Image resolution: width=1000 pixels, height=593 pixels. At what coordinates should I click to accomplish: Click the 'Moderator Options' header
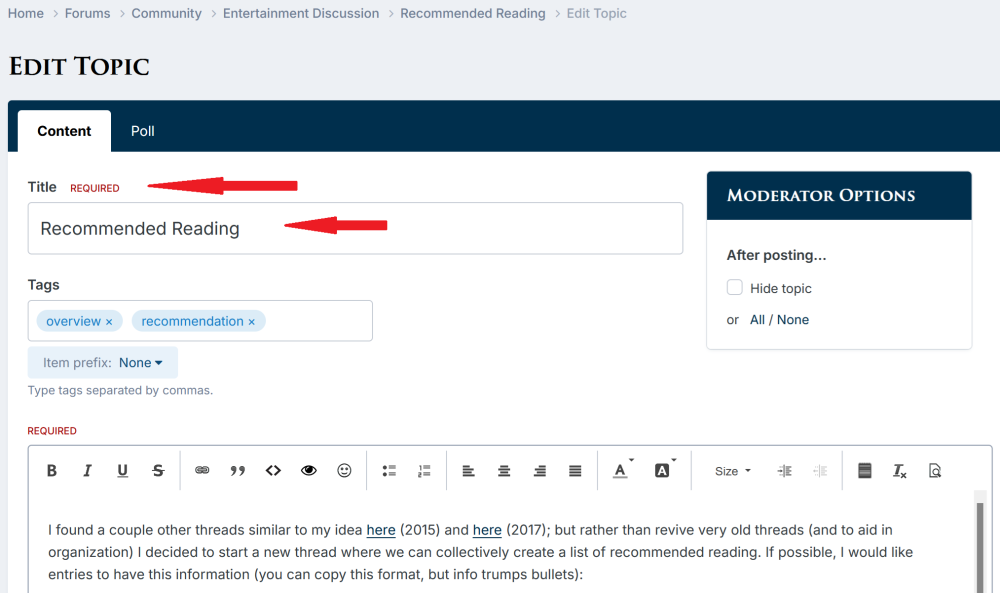pos(821,196)
